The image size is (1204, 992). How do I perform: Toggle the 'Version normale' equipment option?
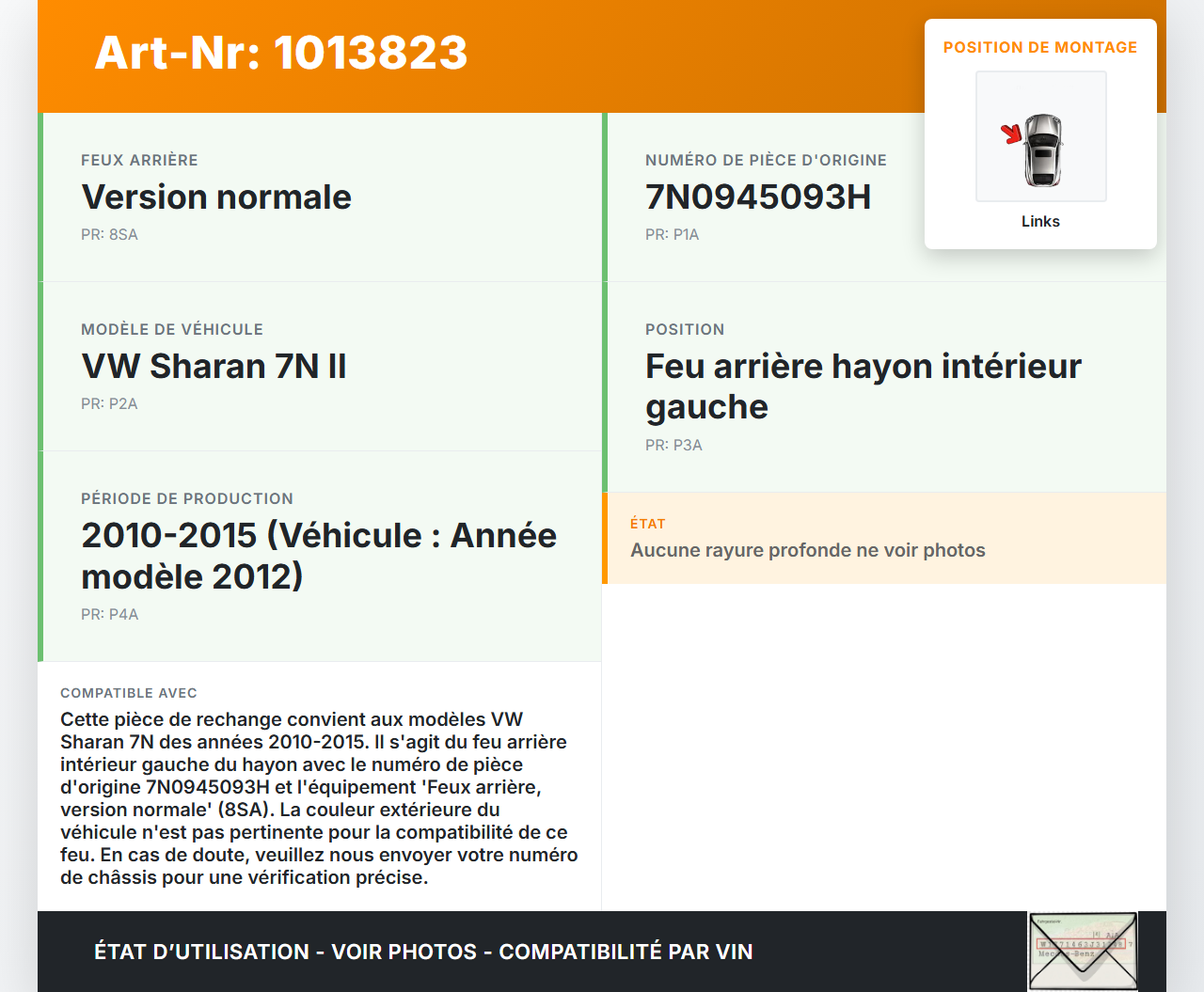coord(216,197)
